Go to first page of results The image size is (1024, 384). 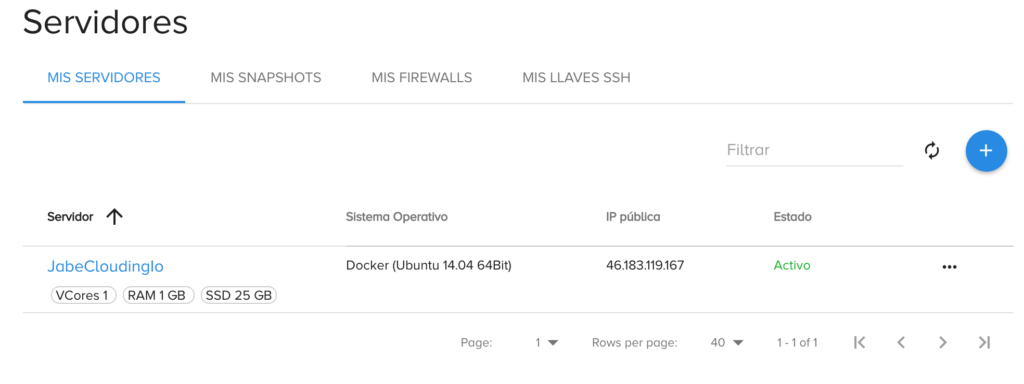[859, 342]
